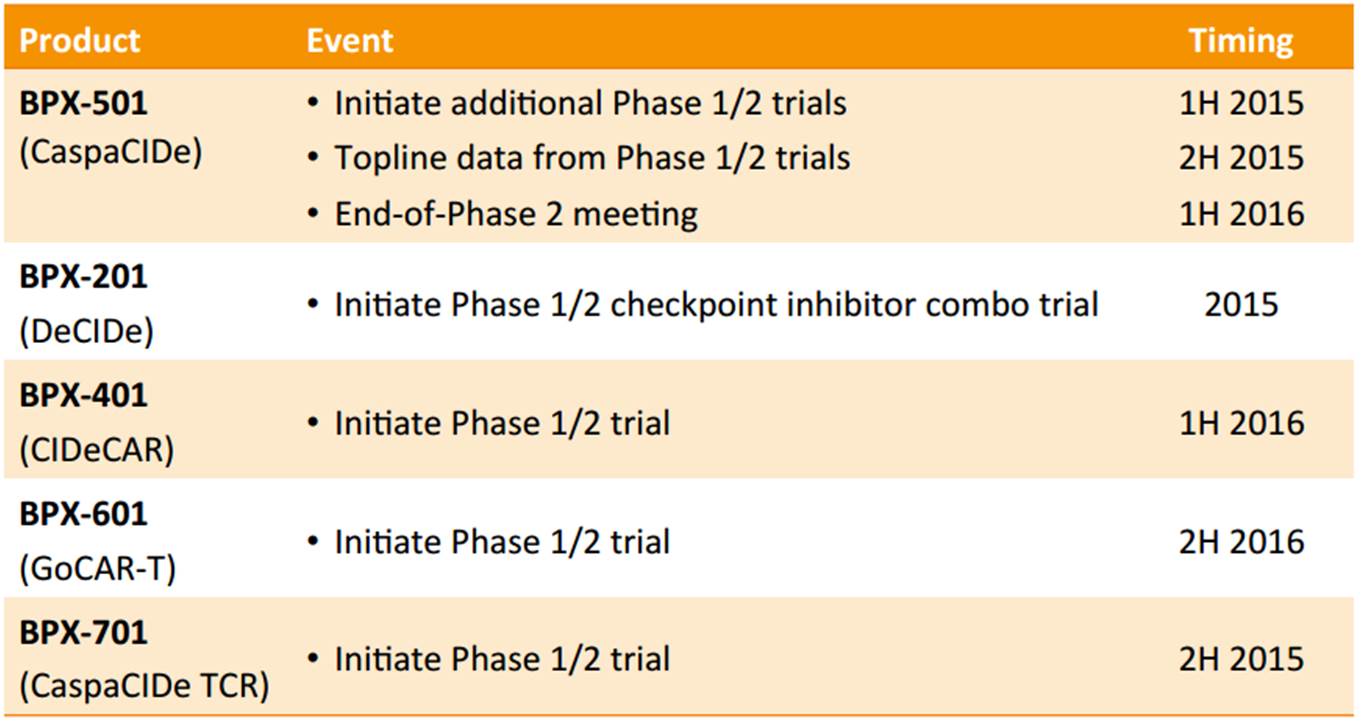Click the checkpoint inhibitor combo trial event
1361x727 pixels.
(x=716, y=304)
